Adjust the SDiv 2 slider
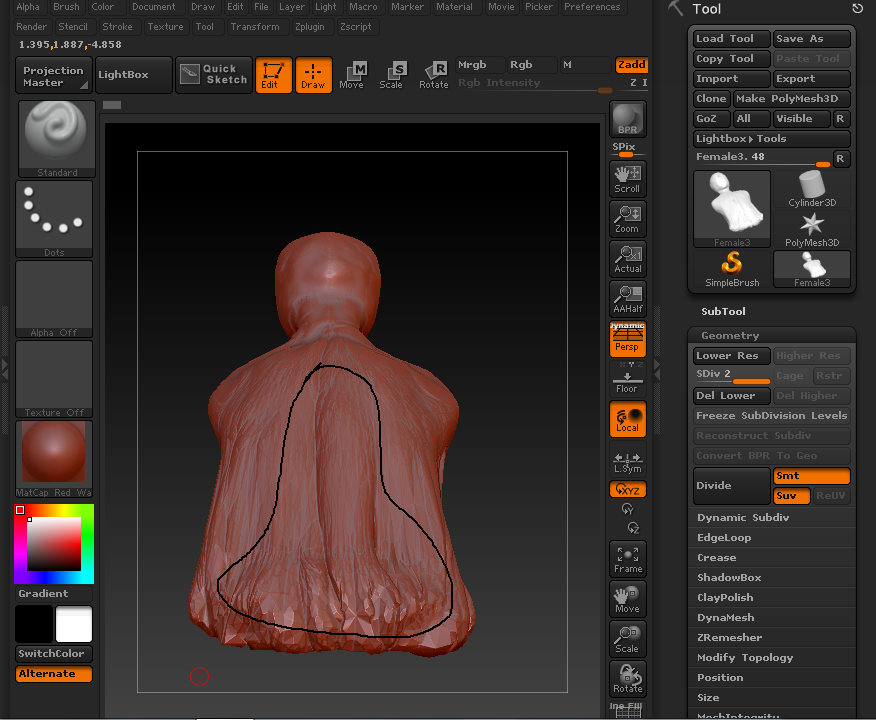 (x=732, y=376)
